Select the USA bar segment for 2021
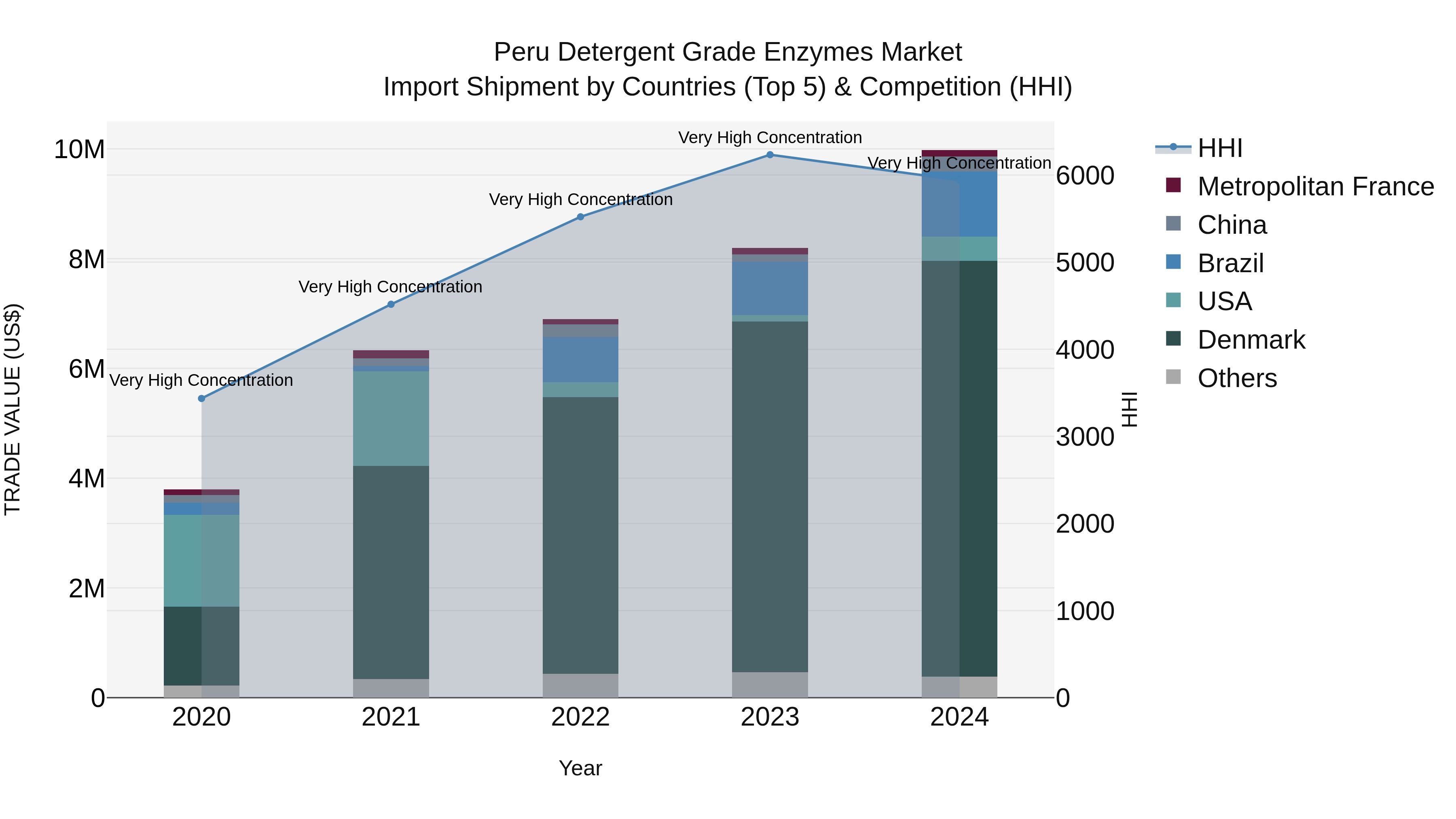 (x=391, y=419)
